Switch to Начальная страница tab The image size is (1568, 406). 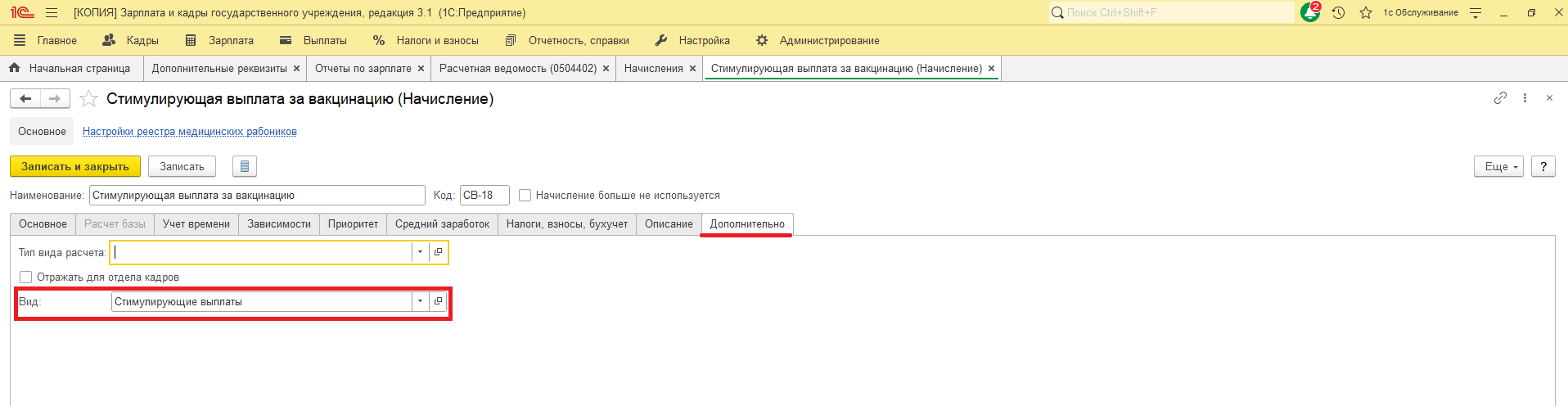tap(70, 68)
